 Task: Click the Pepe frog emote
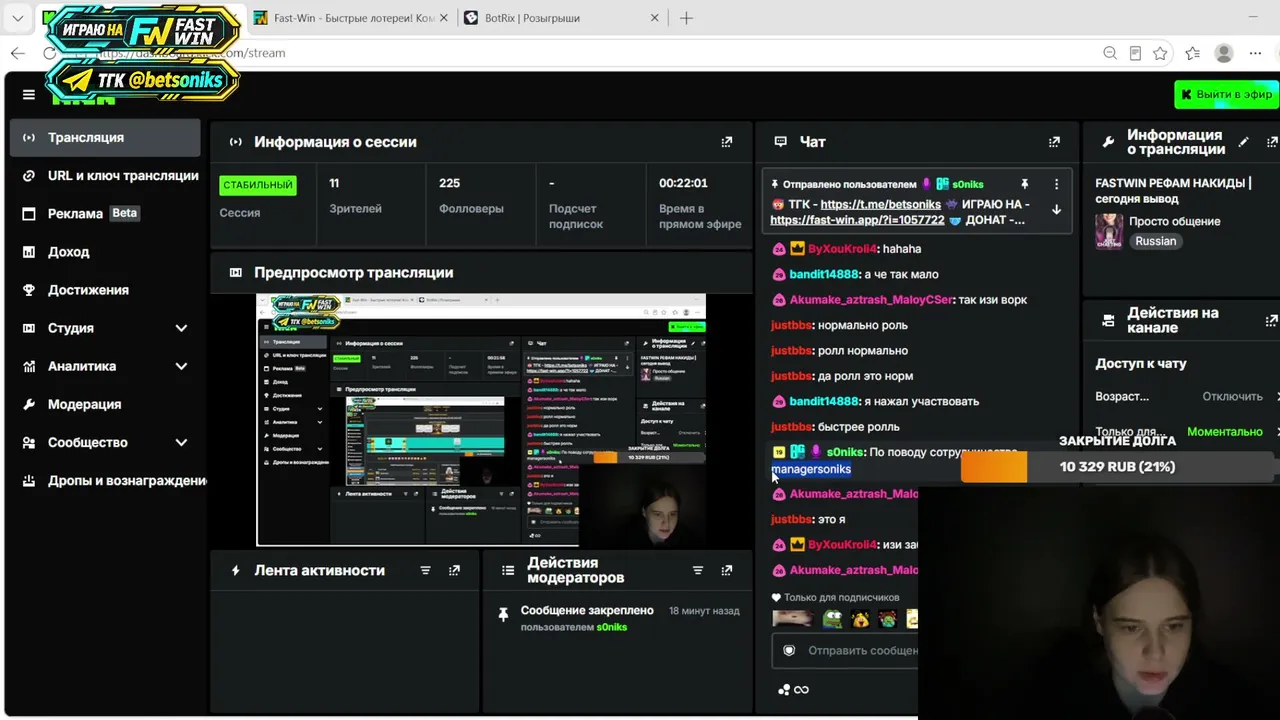pyautogui.click(x=832, y=619)
